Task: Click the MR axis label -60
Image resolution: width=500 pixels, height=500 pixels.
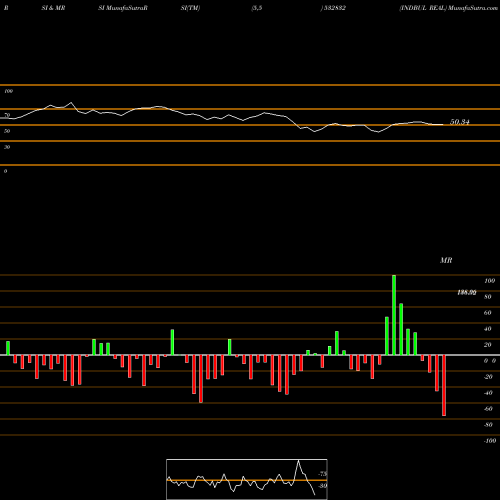Action: click(488, 409)
